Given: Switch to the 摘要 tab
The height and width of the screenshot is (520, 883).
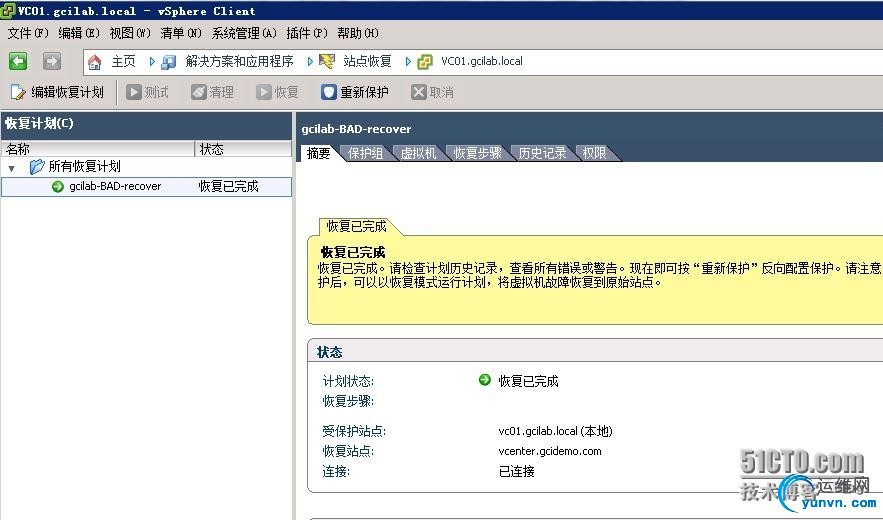Looking at the screenshot, I should click(x=319, y=153).
